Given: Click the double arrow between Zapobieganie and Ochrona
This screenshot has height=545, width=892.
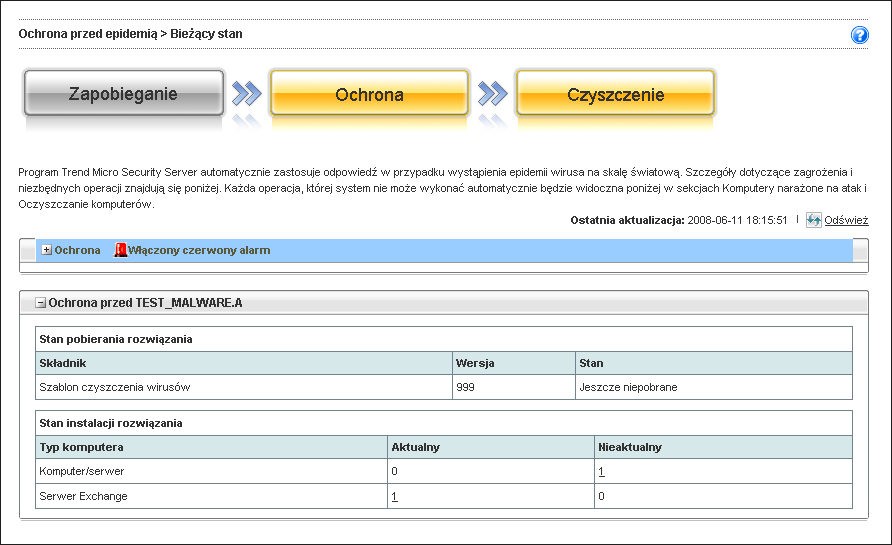Looking at the screenshot, I should click(247, 94).
